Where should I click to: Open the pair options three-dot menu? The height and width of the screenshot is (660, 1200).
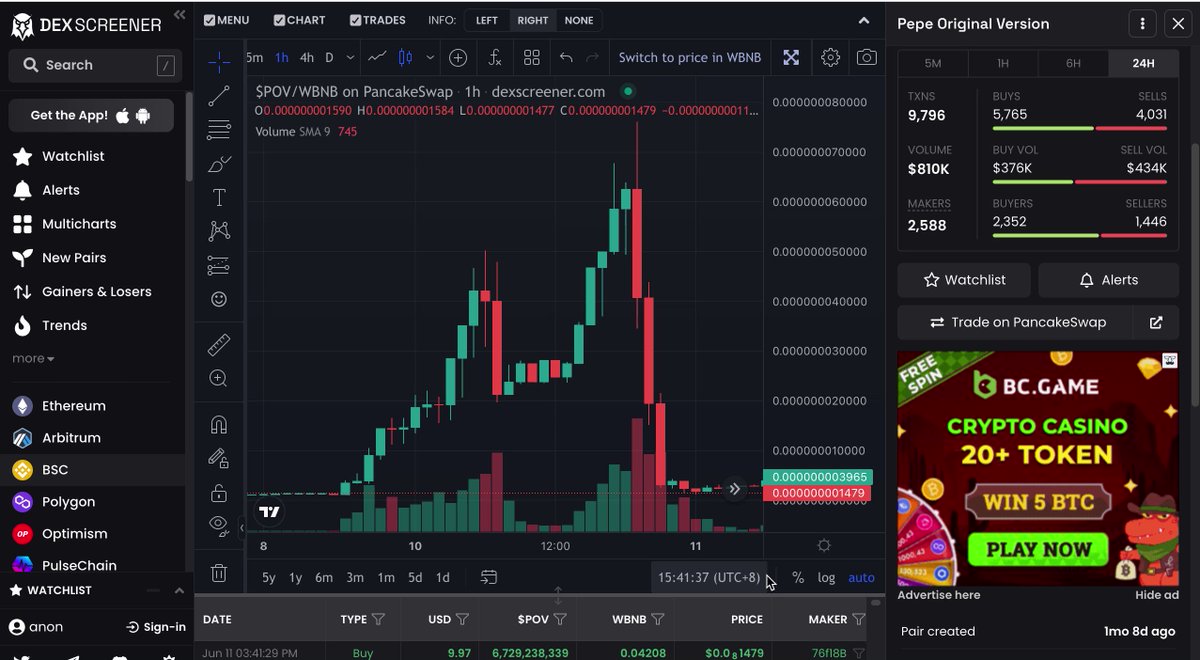click(x=1142, y=24)
